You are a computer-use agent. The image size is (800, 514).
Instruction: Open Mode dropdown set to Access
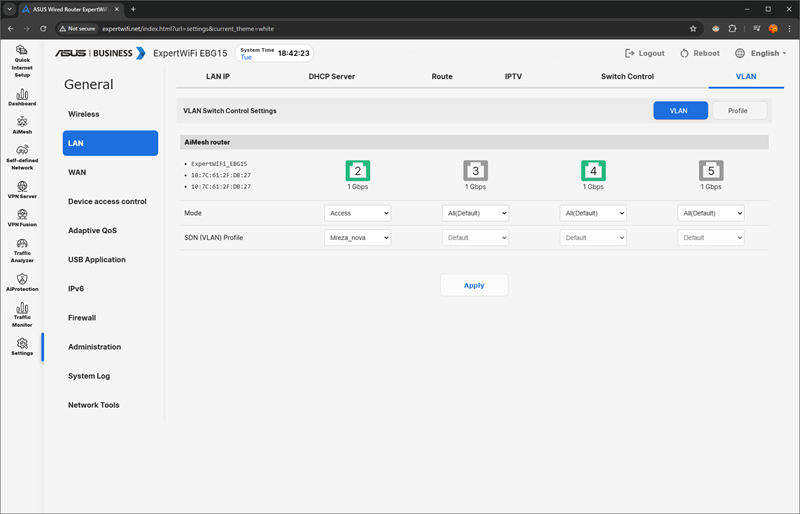357,213
